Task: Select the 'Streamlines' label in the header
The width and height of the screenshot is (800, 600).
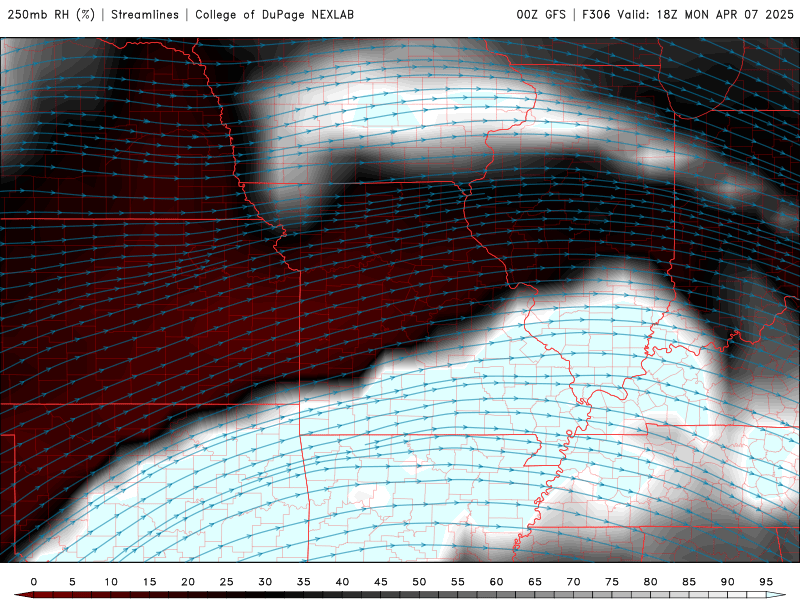Action: point(145,15)
